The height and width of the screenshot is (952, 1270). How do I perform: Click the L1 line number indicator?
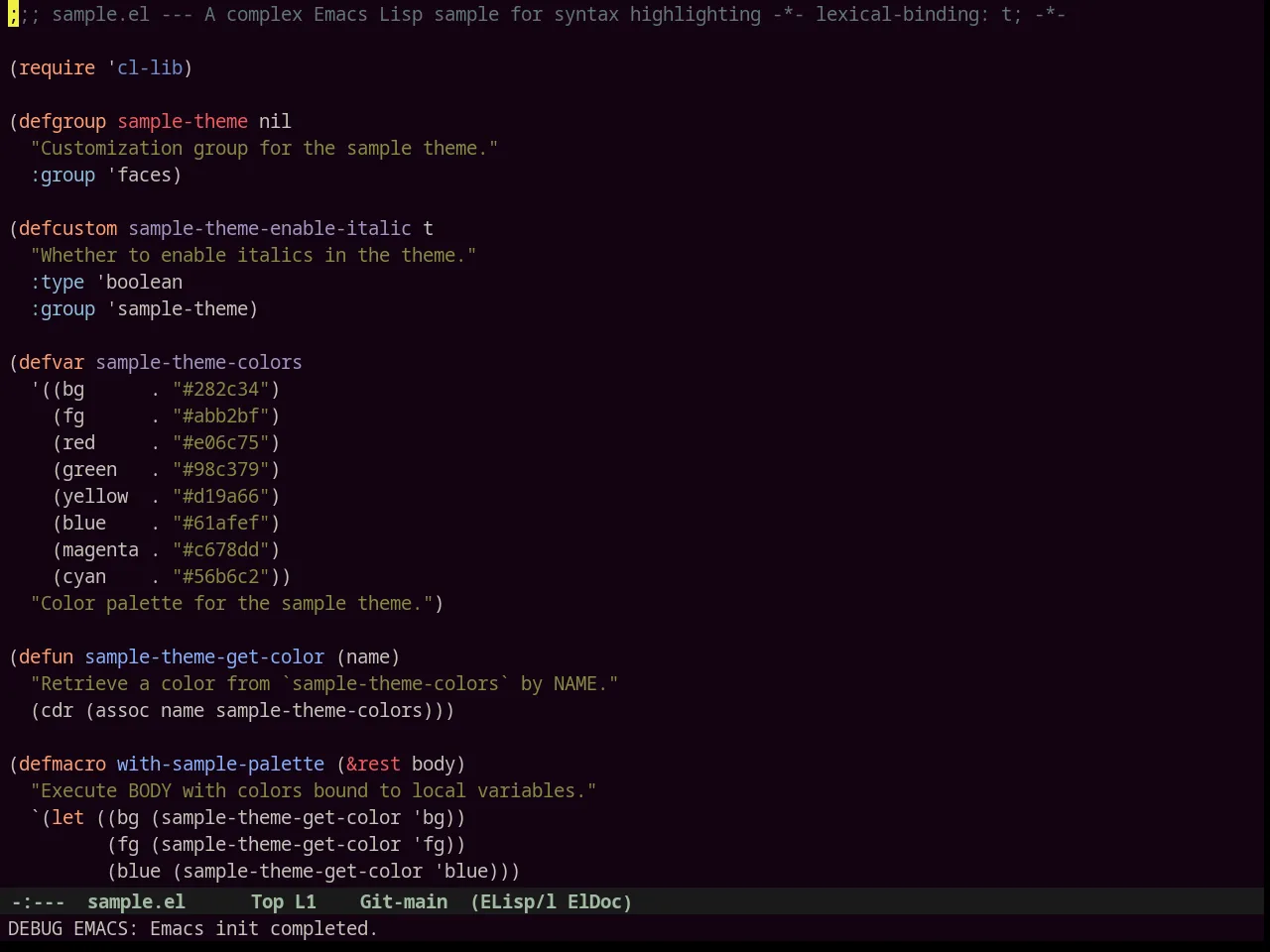305,901
